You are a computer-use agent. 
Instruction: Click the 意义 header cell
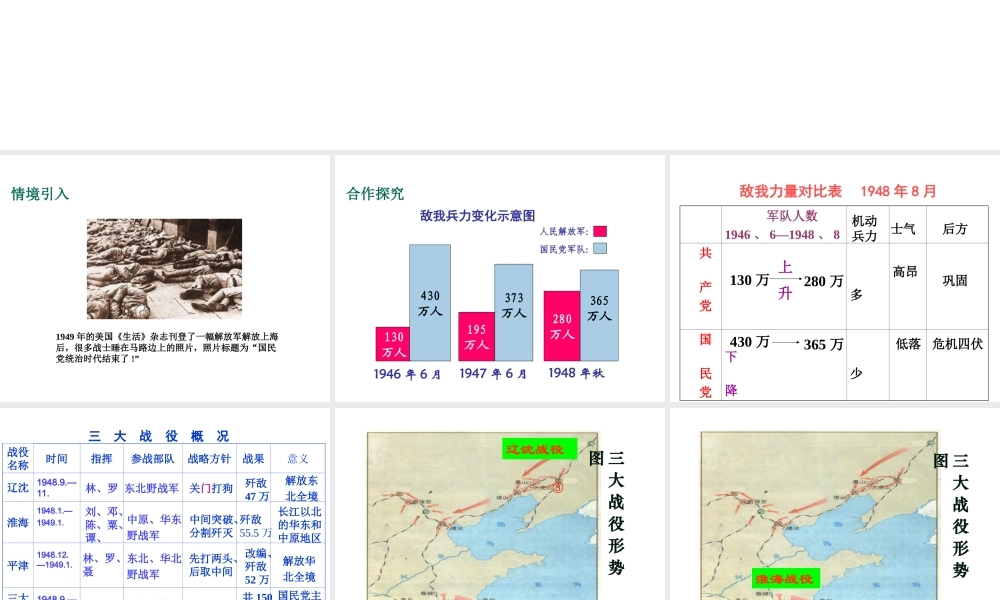[298, 458]
